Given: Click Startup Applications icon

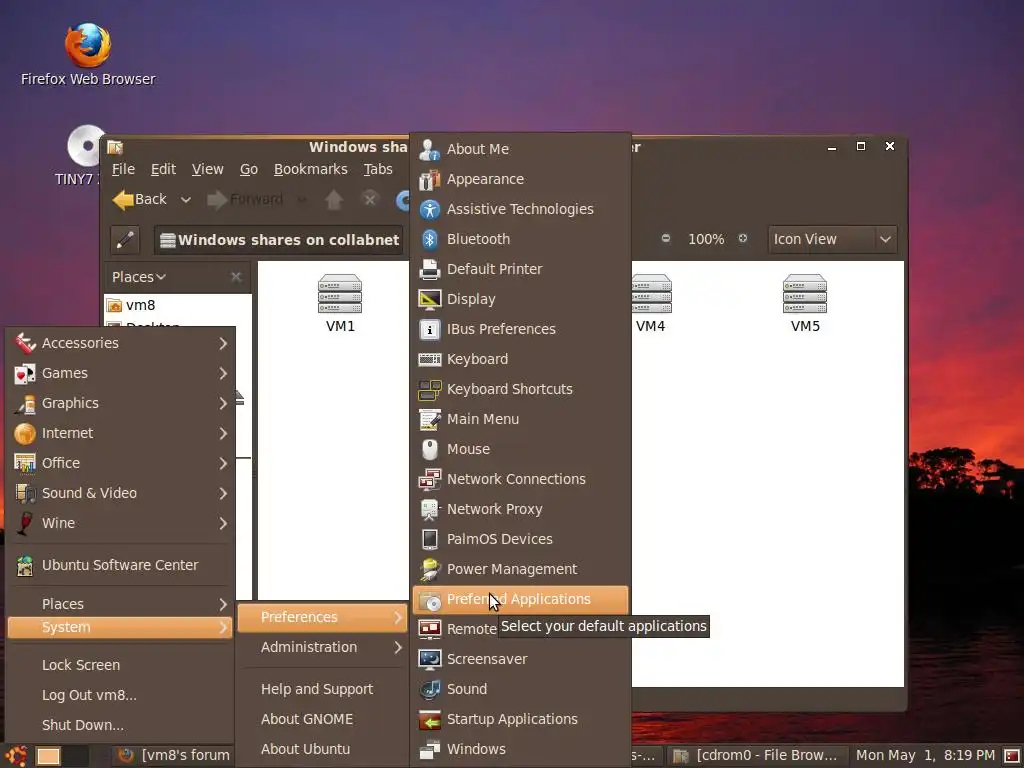Looking at the screenshot, I should point(429,719).
